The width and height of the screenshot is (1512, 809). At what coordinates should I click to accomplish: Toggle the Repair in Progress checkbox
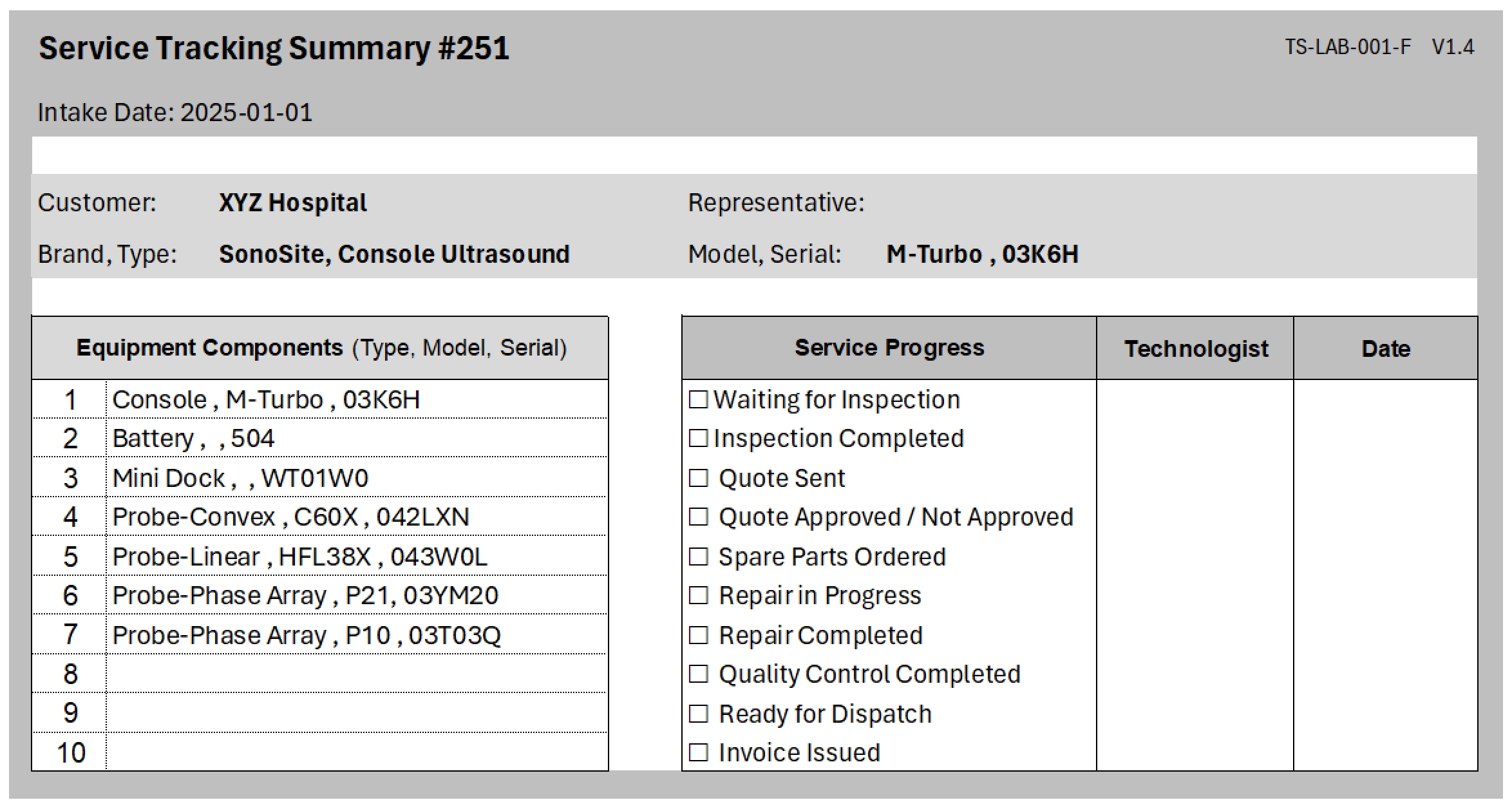[x=698, y=596]
